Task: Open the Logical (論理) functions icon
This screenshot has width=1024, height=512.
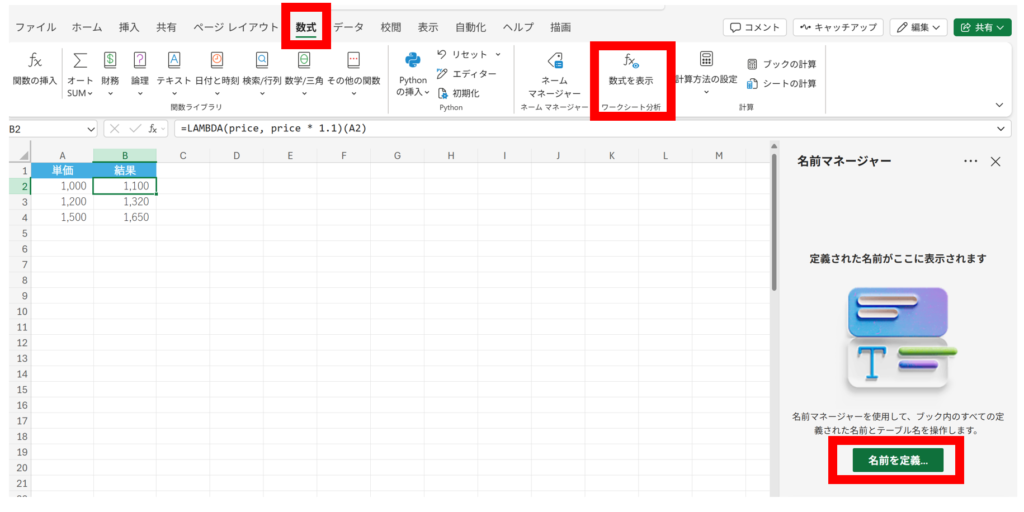Action: [x=140, y=62]
